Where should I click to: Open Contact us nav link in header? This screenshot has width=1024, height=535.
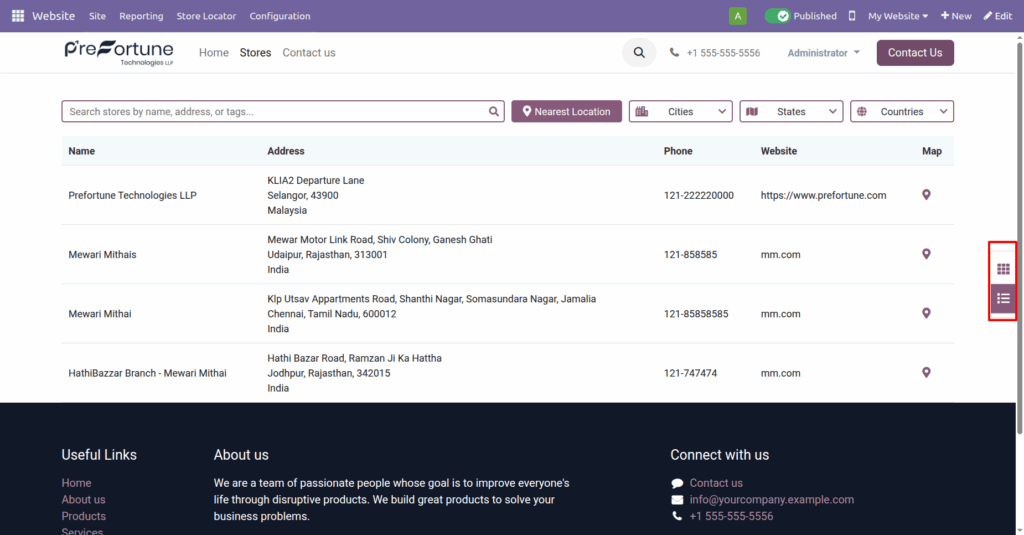[309, 53]
